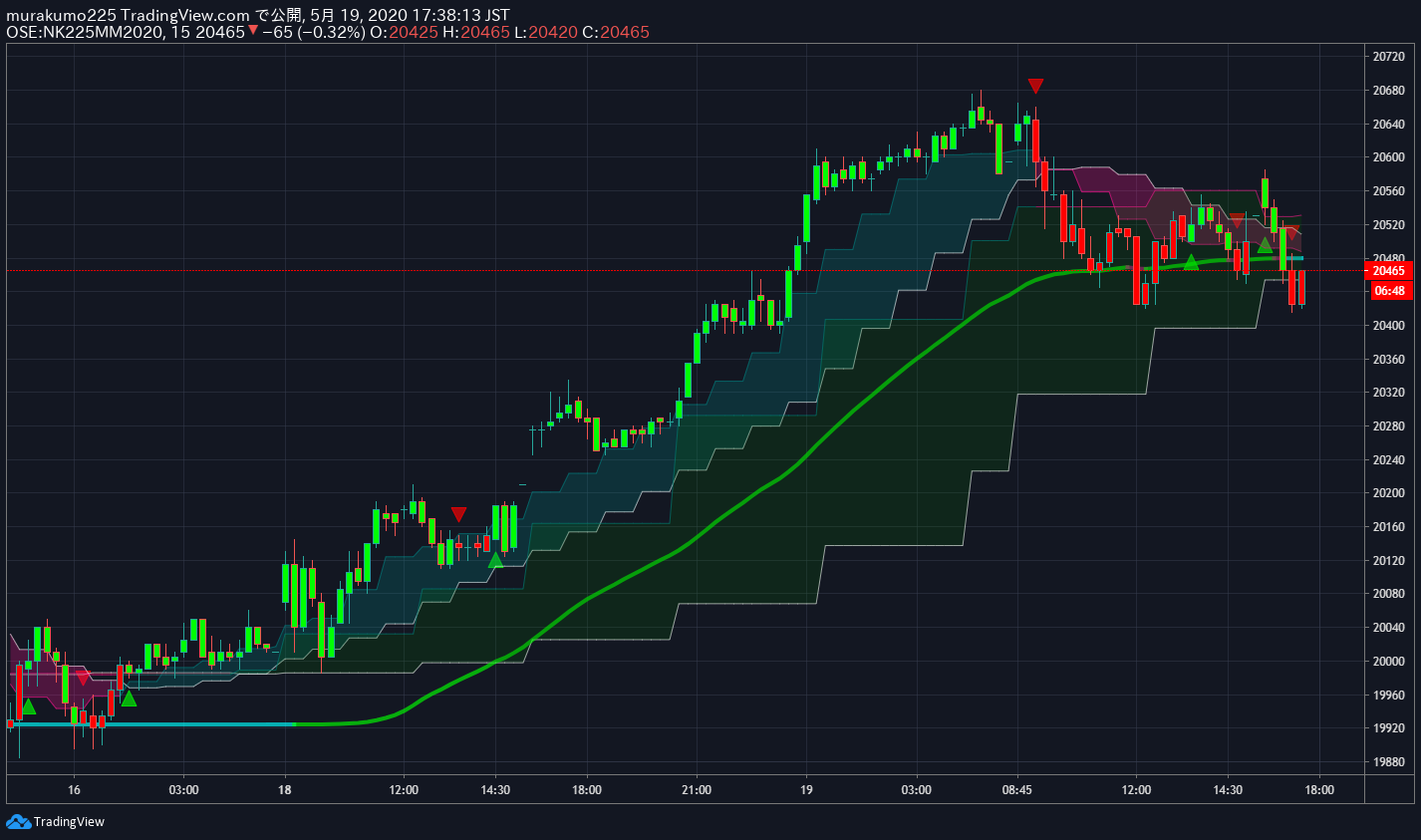Click the 20000 price axis label

tap(1389, 662)
